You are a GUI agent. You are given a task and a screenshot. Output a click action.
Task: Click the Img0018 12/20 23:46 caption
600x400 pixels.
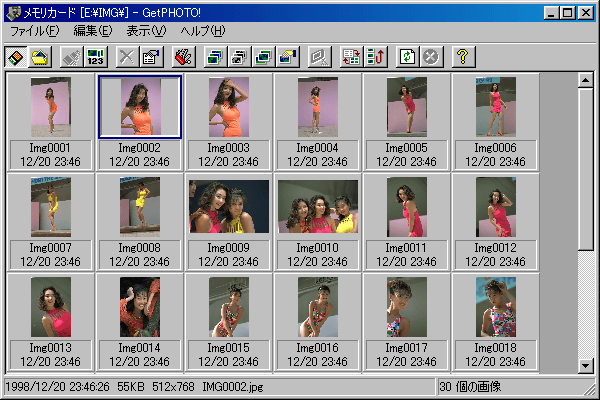[496, 354]
